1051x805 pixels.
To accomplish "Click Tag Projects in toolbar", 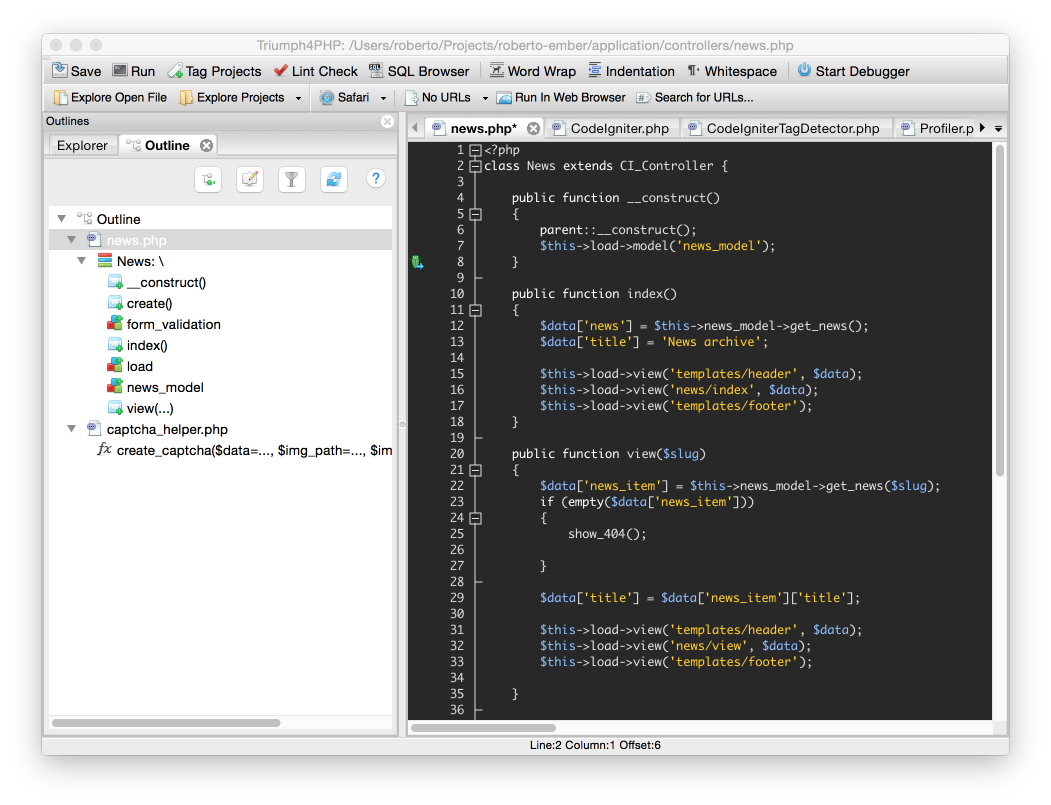I will pyautogui.click(x=214, y=71).
